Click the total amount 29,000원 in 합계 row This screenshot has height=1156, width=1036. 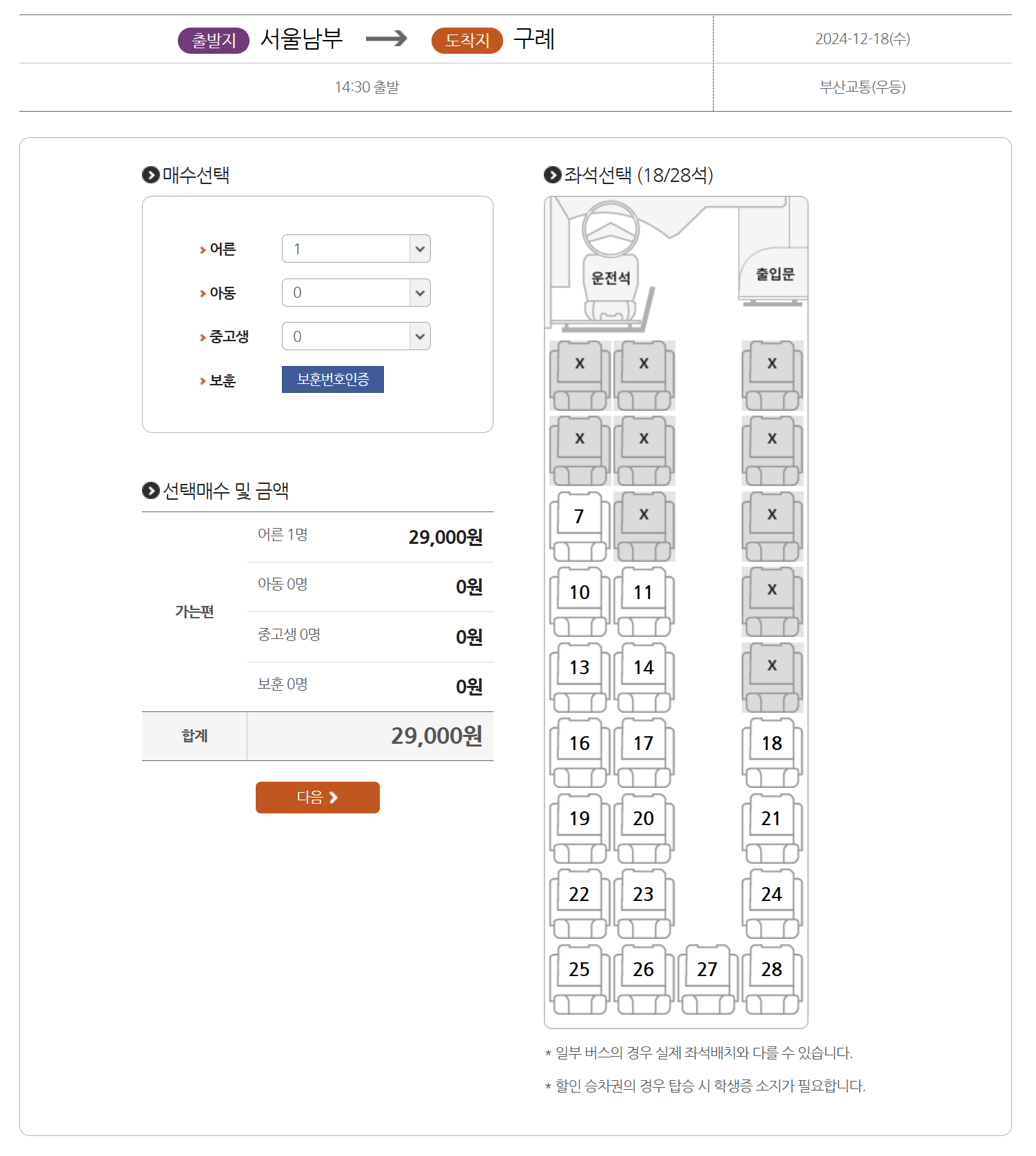point(436,736)
